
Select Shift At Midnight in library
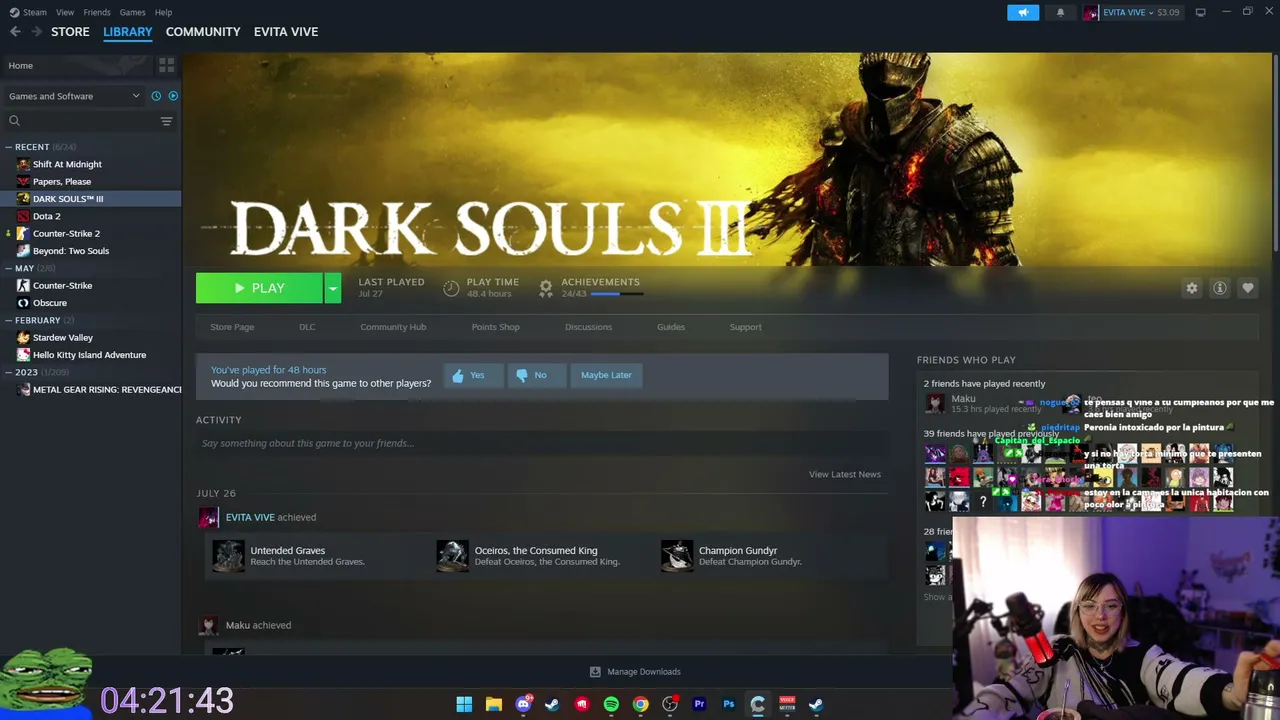[x=67, y=164]
